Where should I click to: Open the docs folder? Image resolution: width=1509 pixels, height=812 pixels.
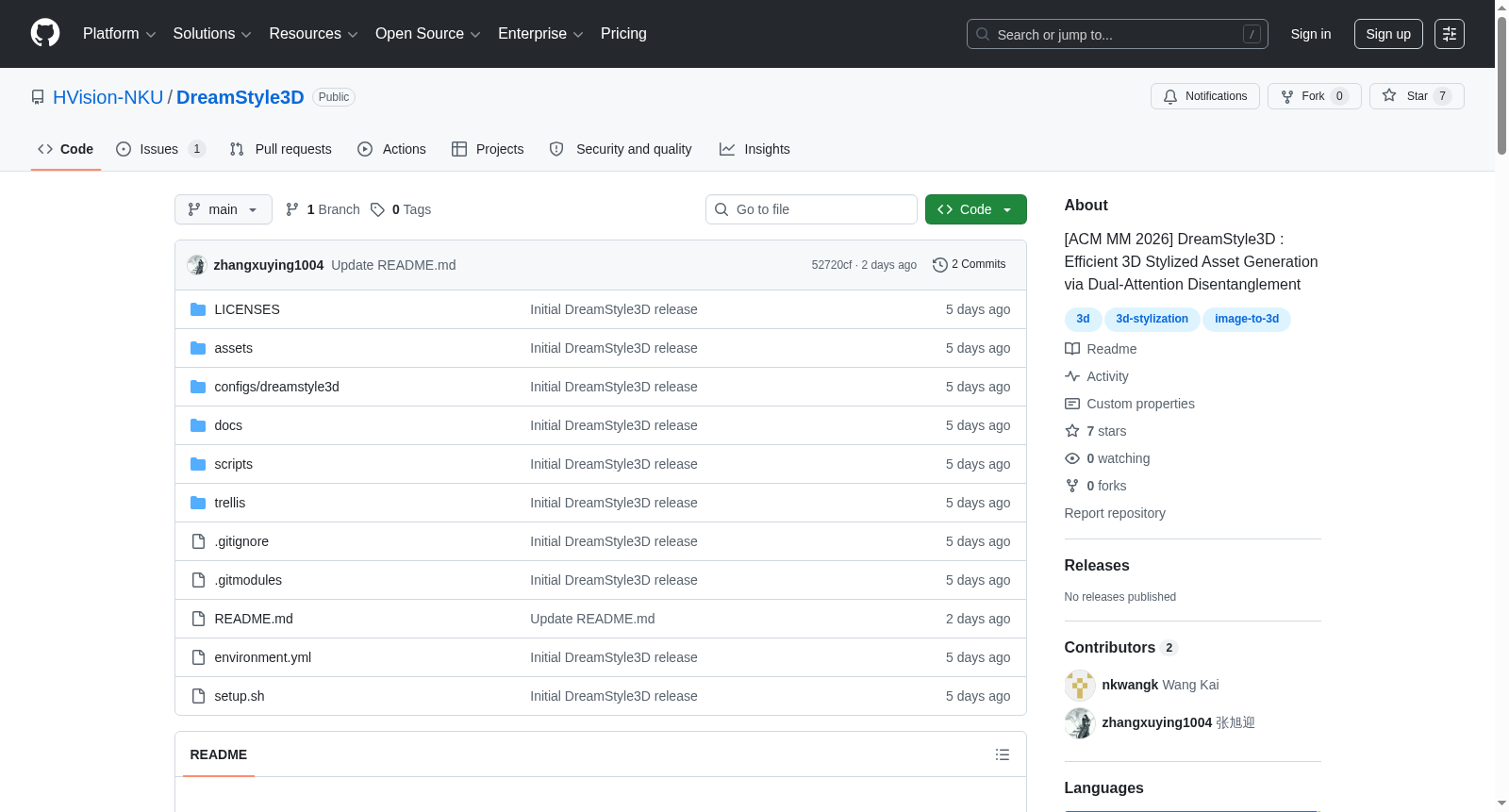point(228,425)
